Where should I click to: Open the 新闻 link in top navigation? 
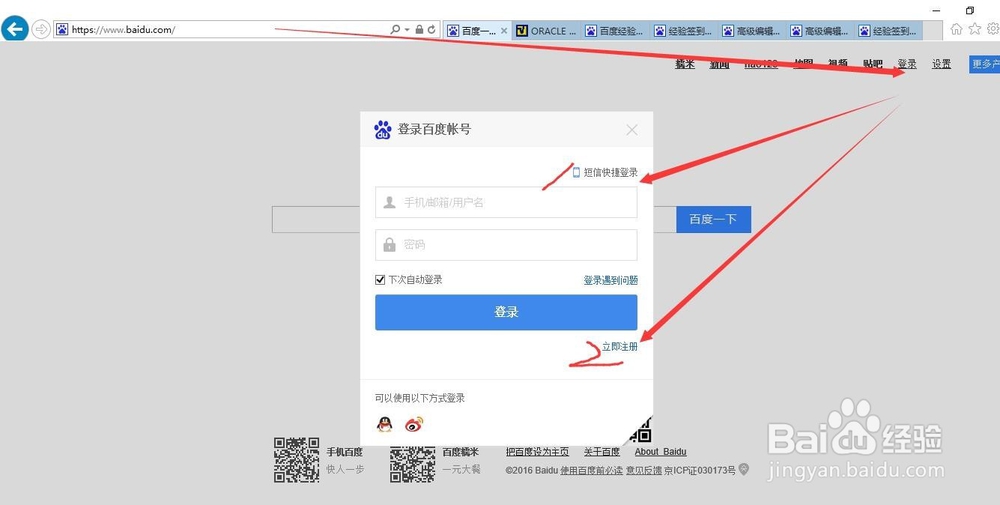719,64
